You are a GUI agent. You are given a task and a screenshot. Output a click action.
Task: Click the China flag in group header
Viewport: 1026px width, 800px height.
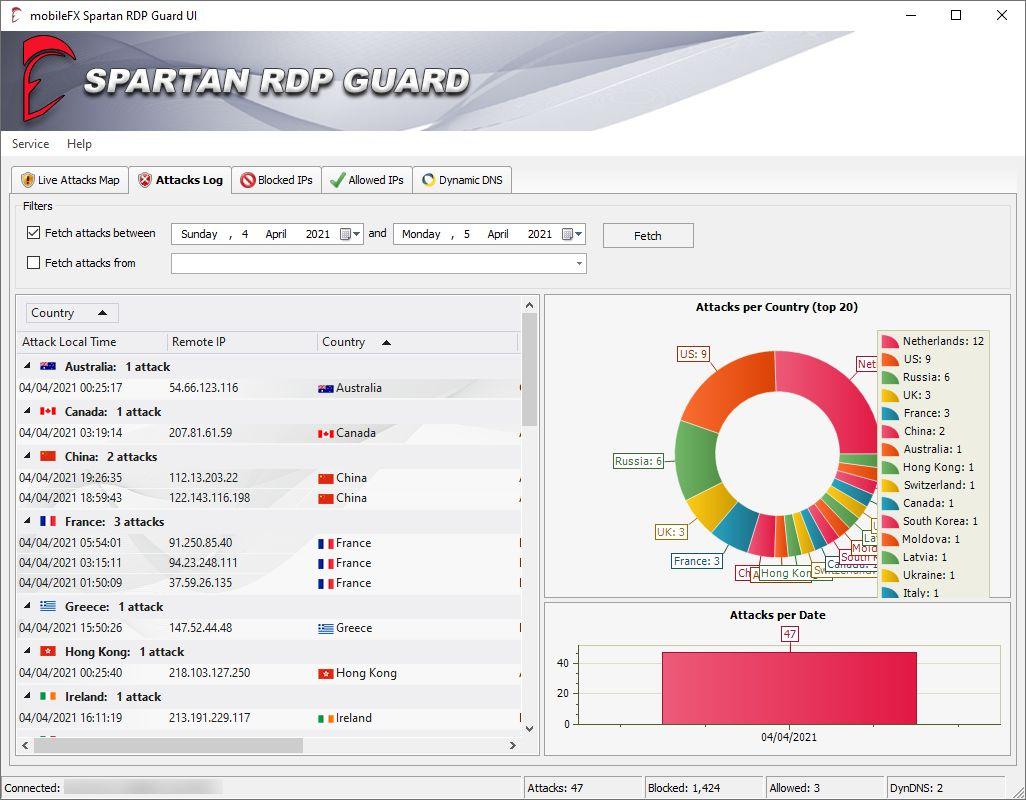click(x=48, y=456)
